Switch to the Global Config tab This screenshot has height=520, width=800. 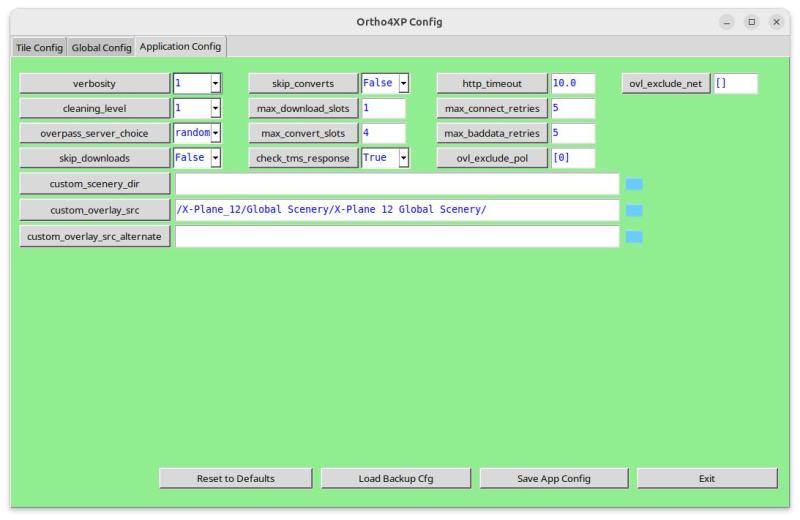(x=102, y=47)
